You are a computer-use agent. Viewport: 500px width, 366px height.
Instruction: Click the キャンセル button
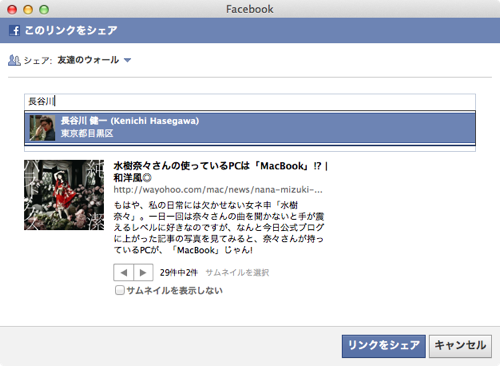(x=460, y=346)
